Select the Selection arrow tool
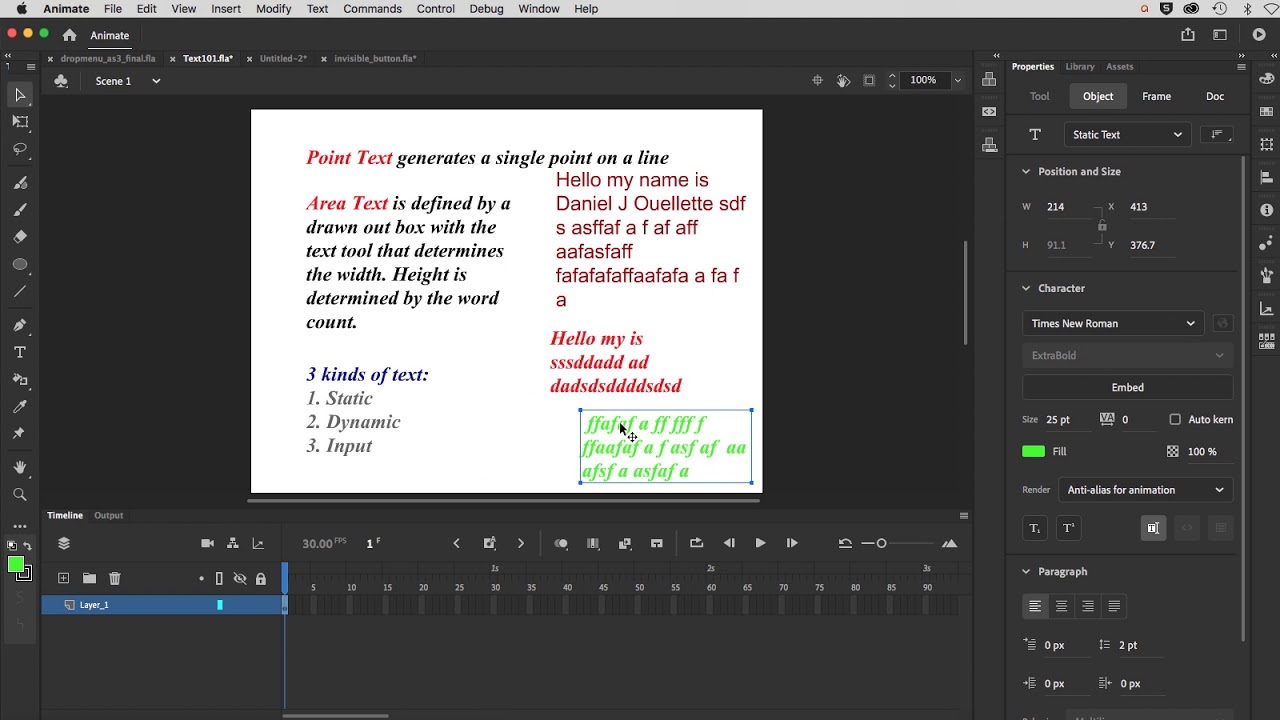1280x720 pixels. click(20, 95)
